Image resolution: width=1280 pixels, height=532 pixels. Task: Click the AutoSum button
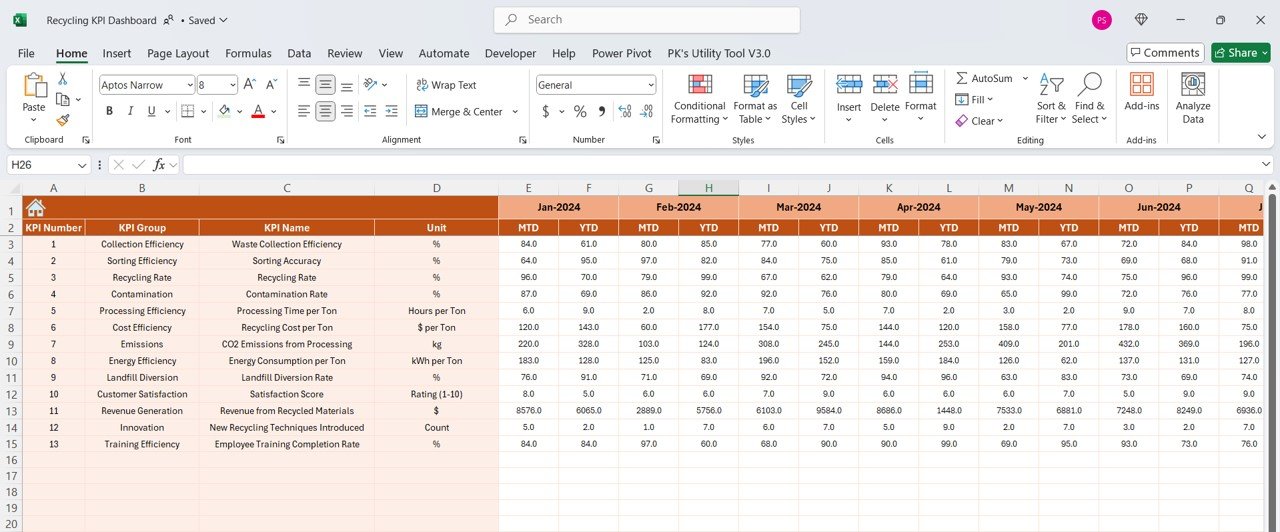(x=983, y=78)
